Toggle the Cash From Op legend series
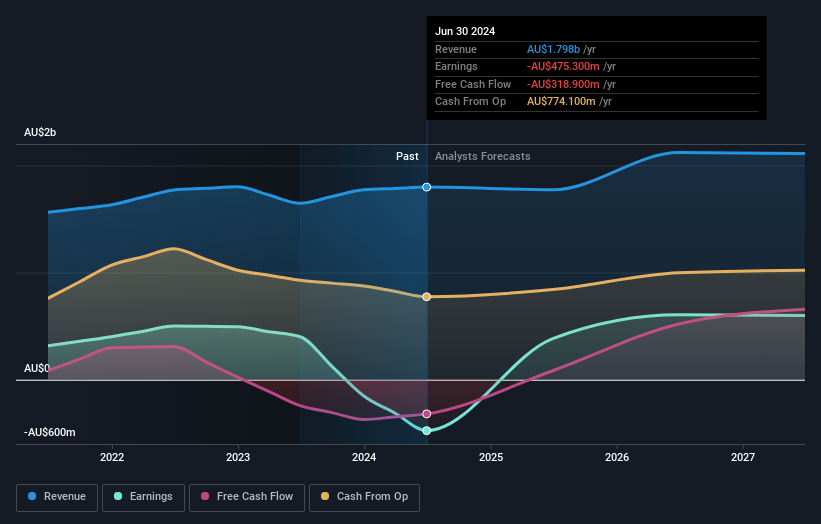 pyautogui.click(x=364, y=497)
